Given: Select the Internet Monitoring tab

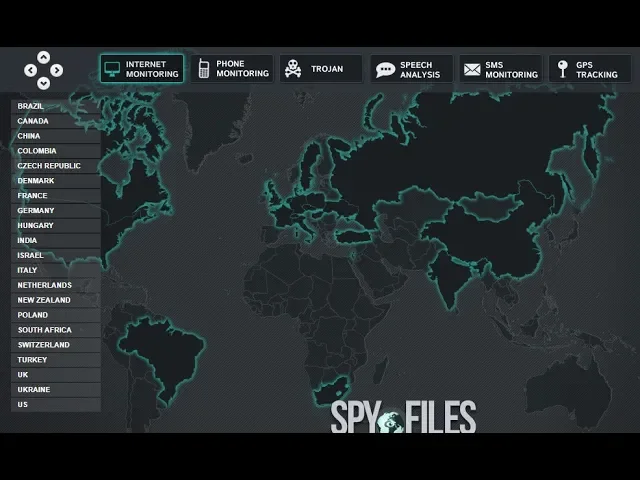Looking at the screenshot, I should click(x=142, y=69).
